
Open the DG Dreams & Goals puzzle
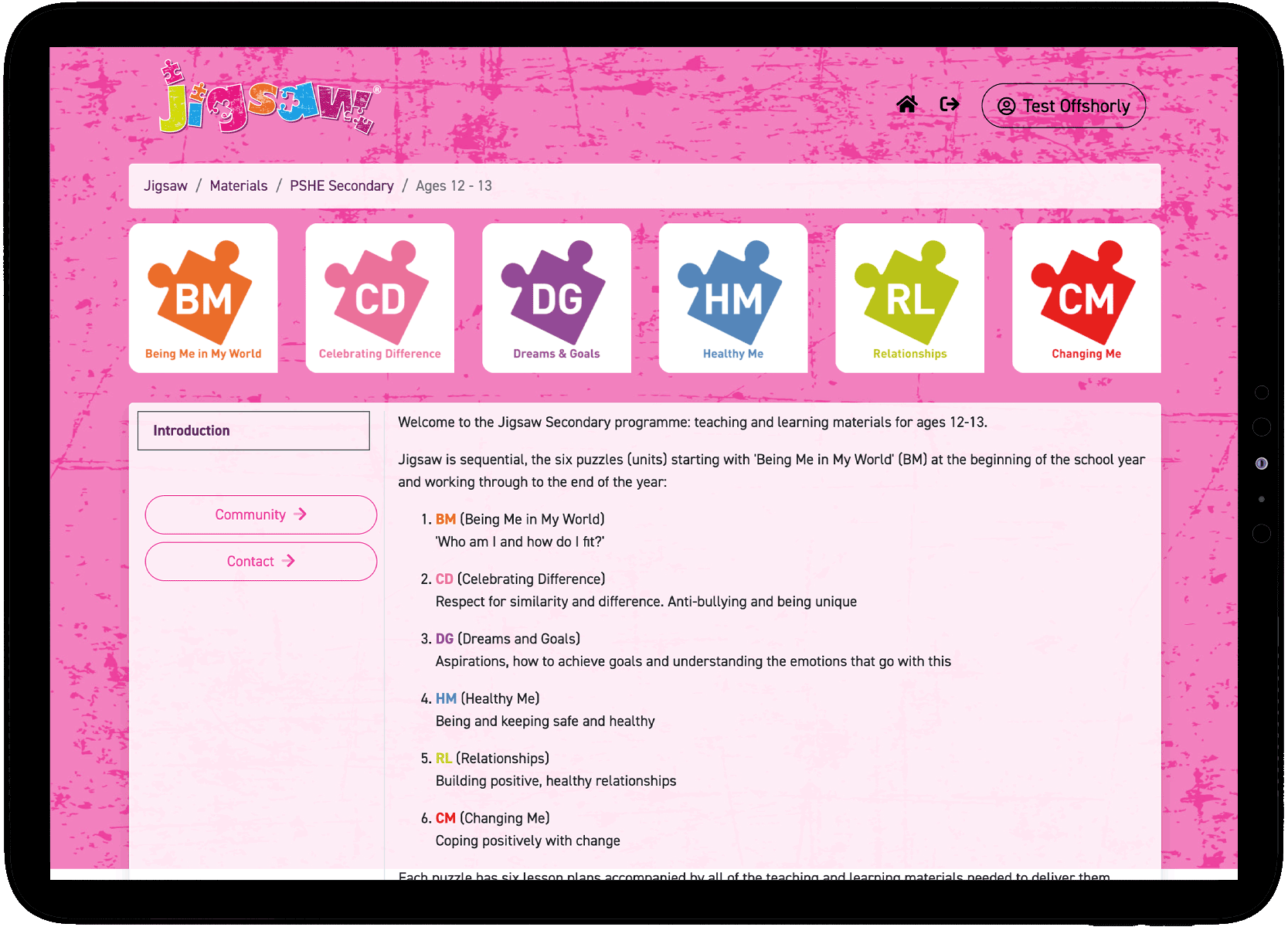pyautogui.click(x=556, y=298)
